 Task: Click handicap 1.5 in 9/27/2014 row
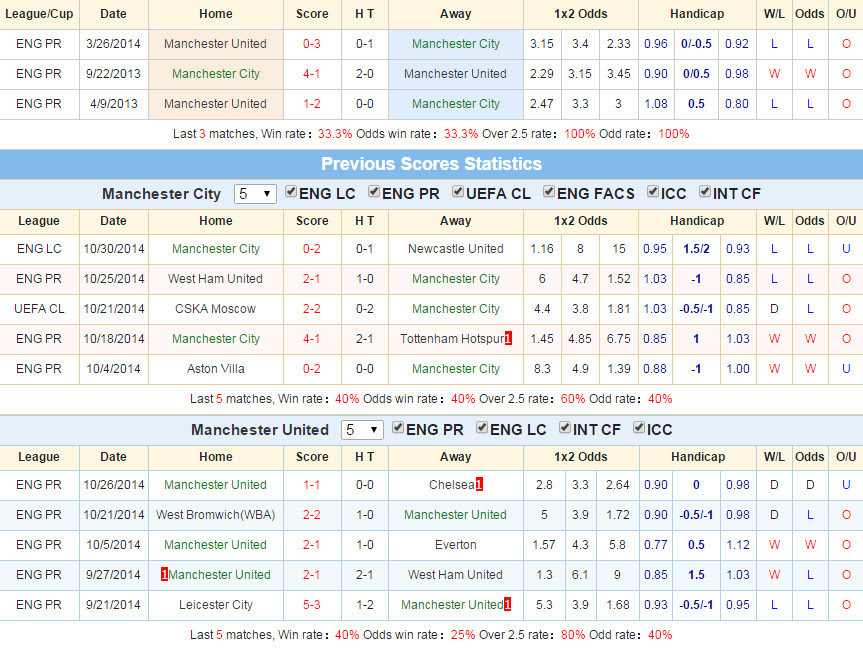[696, 575]
